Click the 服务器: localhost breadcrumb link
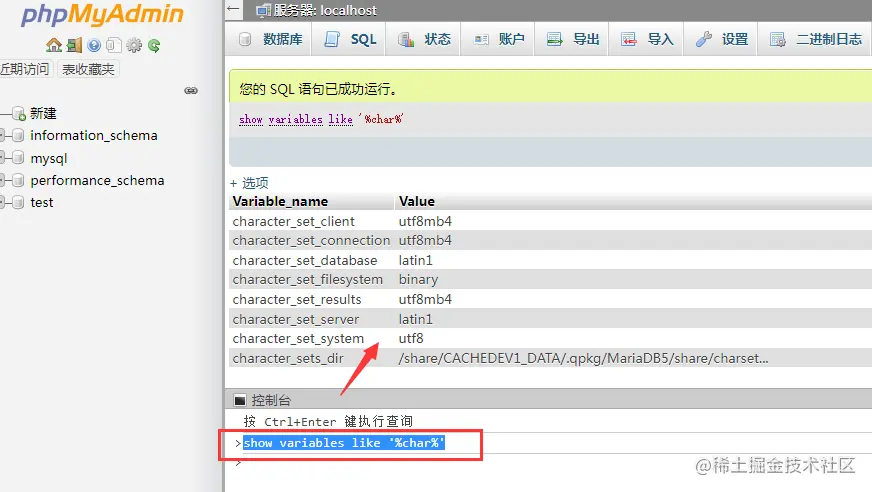Screen dimensions: 872x492 (325, 11)
